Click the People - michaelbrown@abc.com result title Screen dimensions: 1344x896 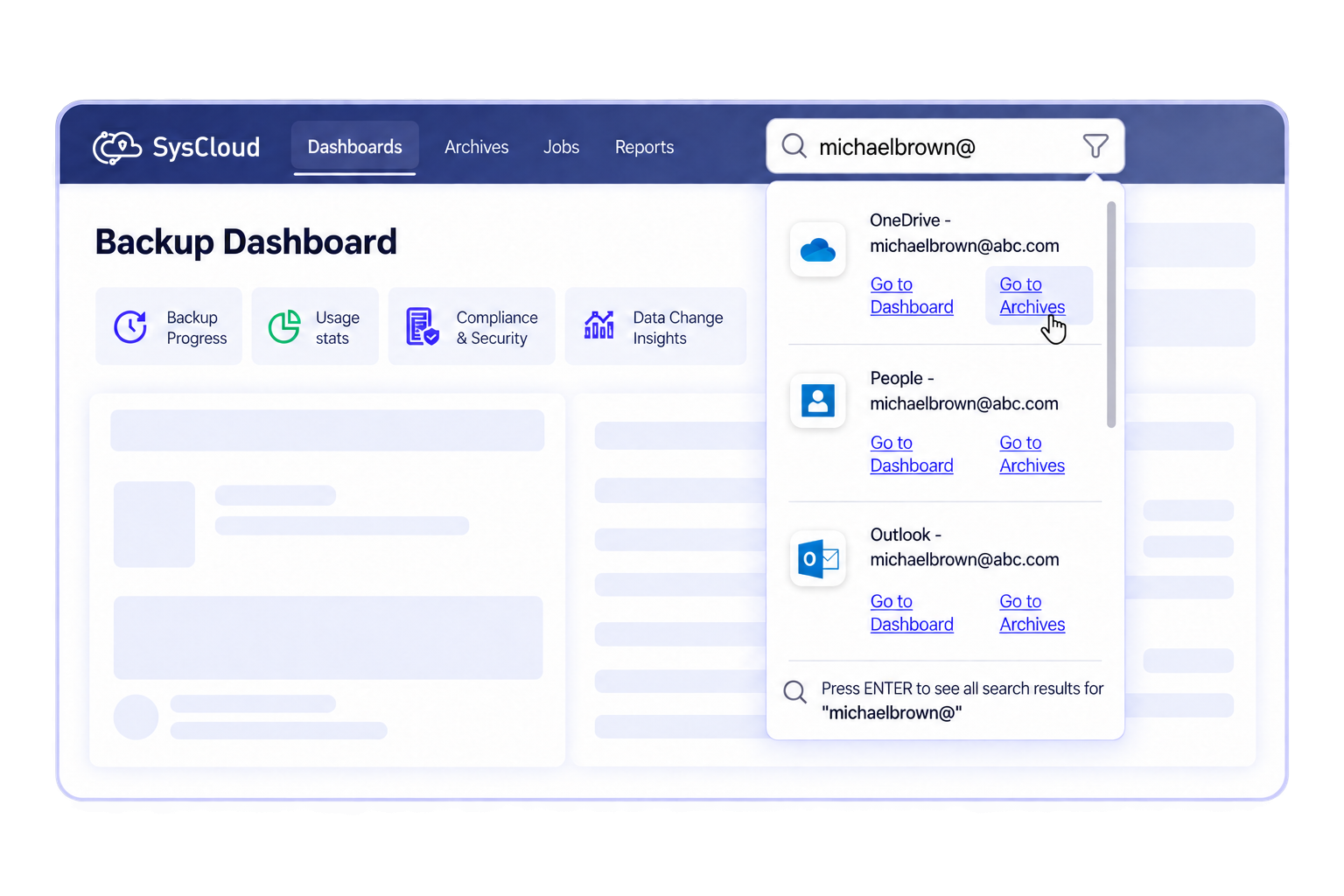pos(964,391)
